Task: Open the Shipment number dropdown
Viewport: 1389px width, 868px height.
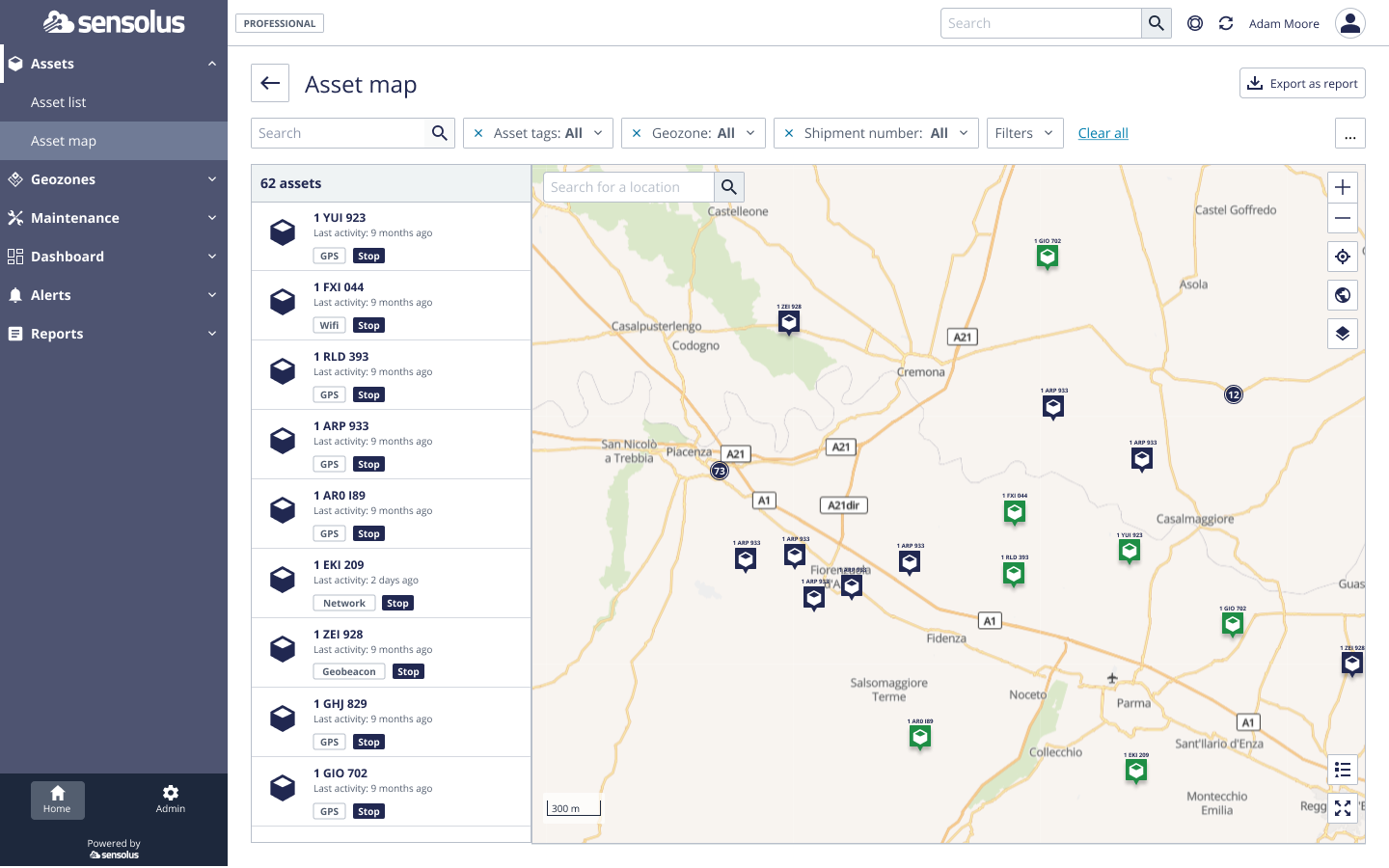Action: 964,133
